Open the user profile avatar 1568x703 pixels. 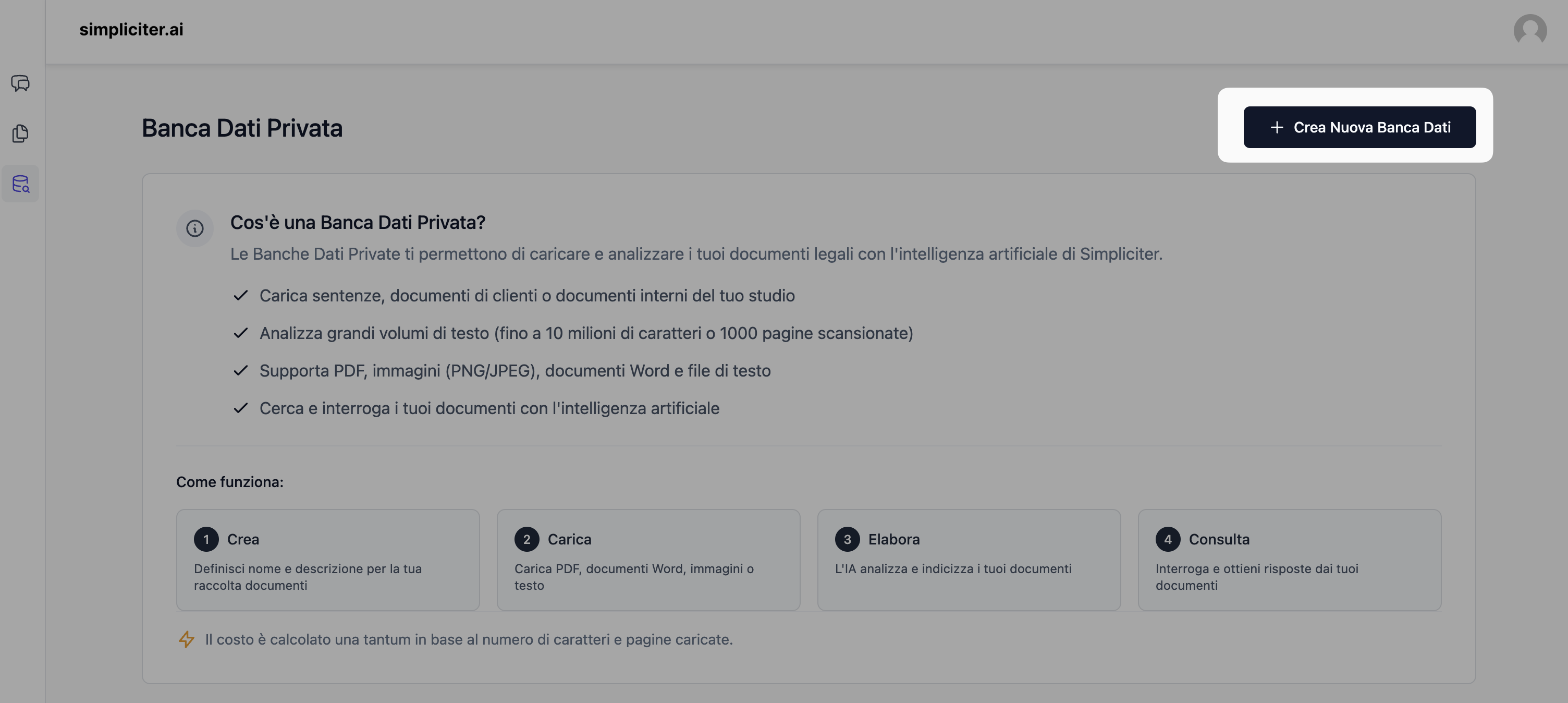point(1529,30)
